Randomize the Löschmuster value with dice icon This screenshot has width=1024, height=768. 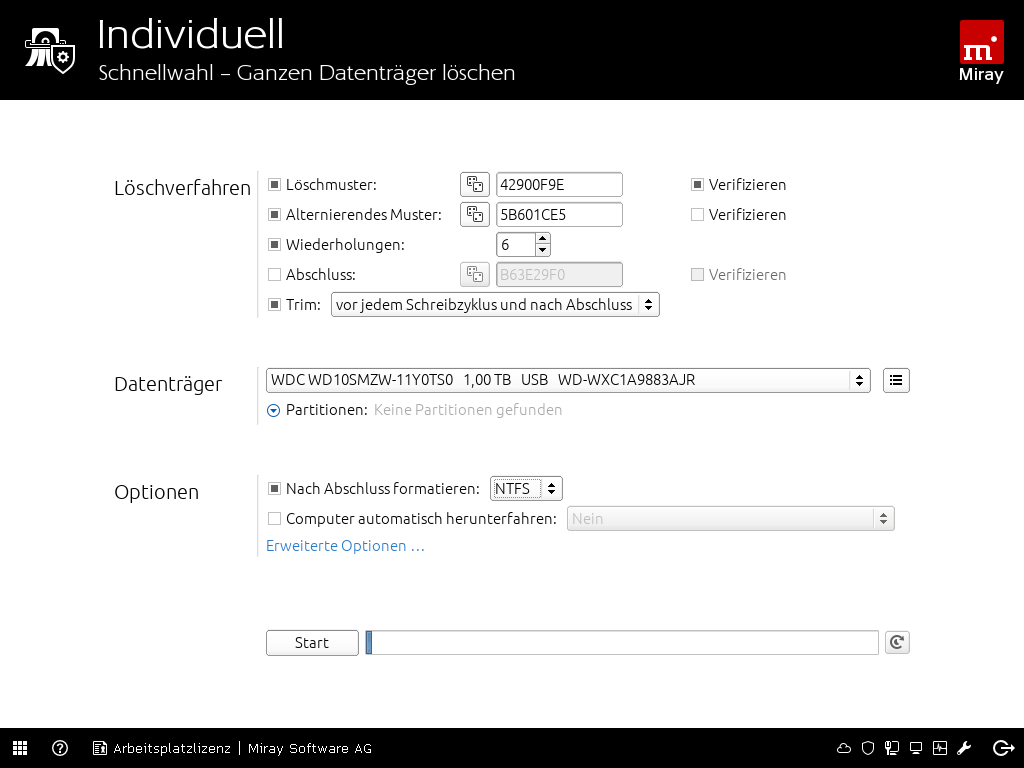[475, 185]
